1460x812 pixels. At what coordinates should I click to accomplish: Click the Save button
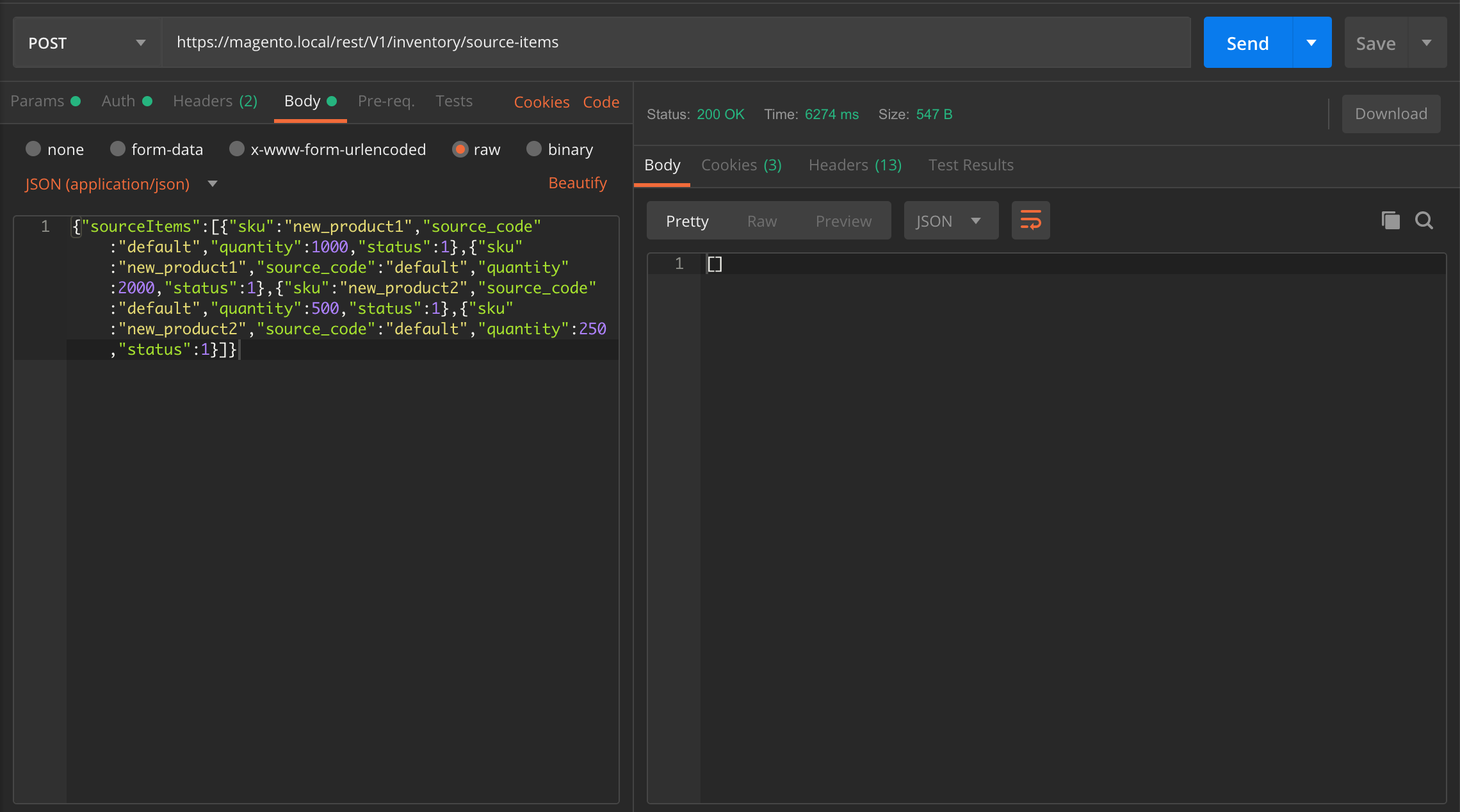pos(1375,42)
